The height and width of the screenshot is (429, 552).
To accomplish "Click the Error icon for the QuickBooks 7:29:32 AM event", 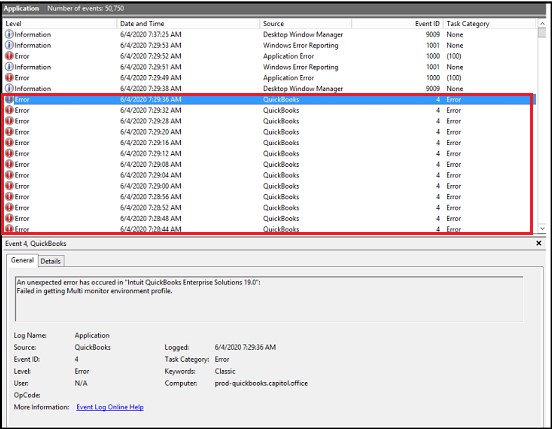I will point(9,110).
